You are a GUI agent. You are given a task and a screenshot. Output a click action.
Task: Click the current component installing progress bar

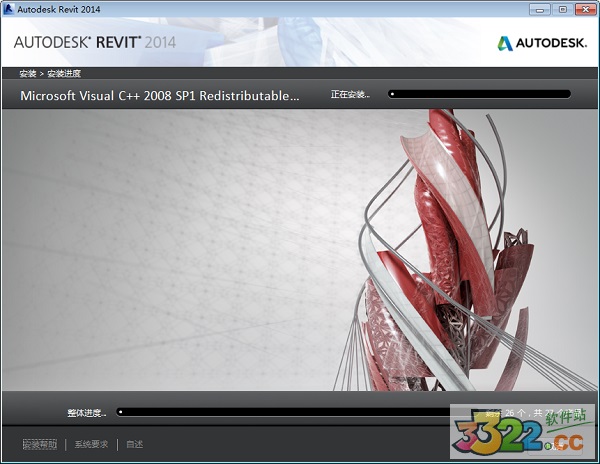click(479, 94)
